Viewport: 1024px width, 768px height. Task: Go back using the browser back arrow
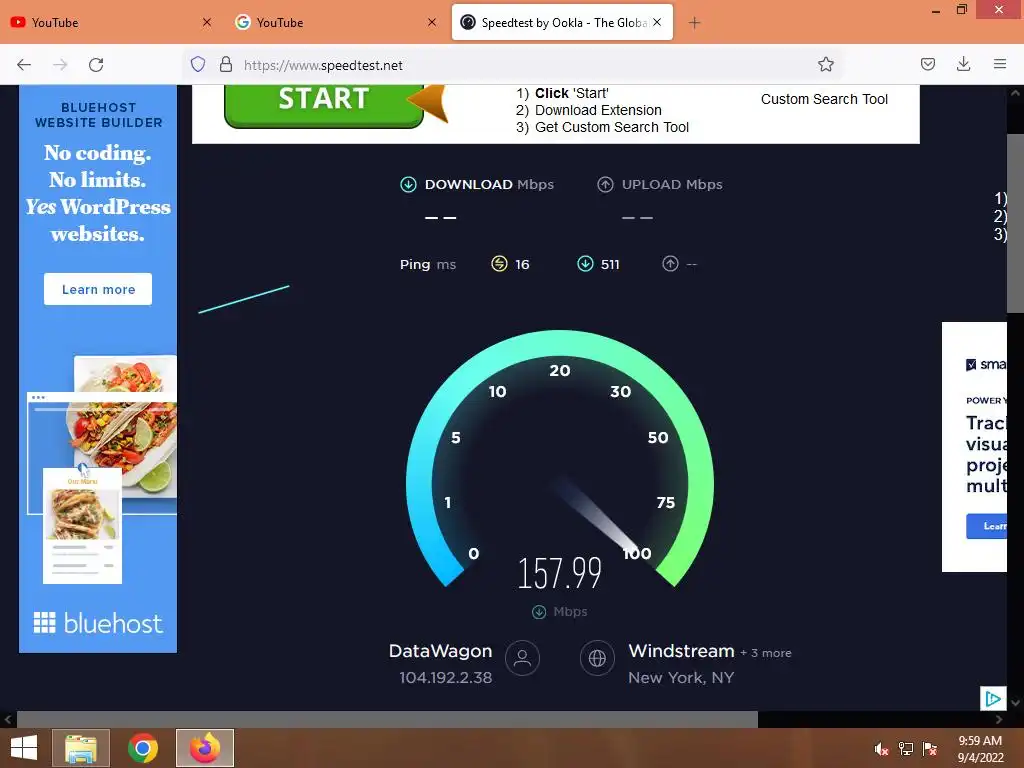[24, 64]
